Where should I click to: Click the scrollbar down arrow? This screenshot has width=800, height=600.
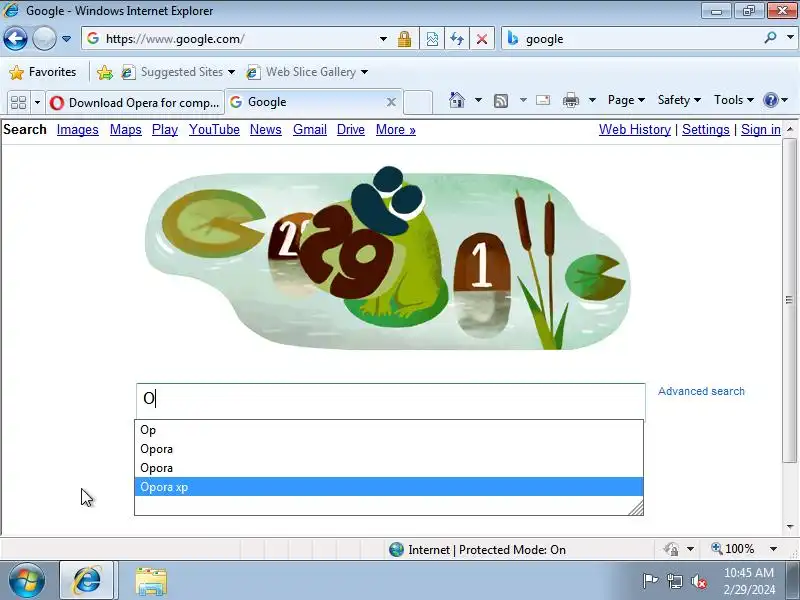pyautogui.click(x=790, y=527)
